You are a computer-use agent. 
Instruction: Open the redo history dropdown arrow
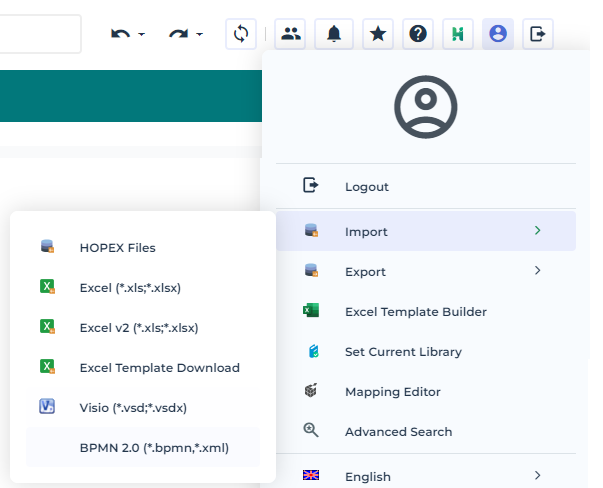[199, 35]
